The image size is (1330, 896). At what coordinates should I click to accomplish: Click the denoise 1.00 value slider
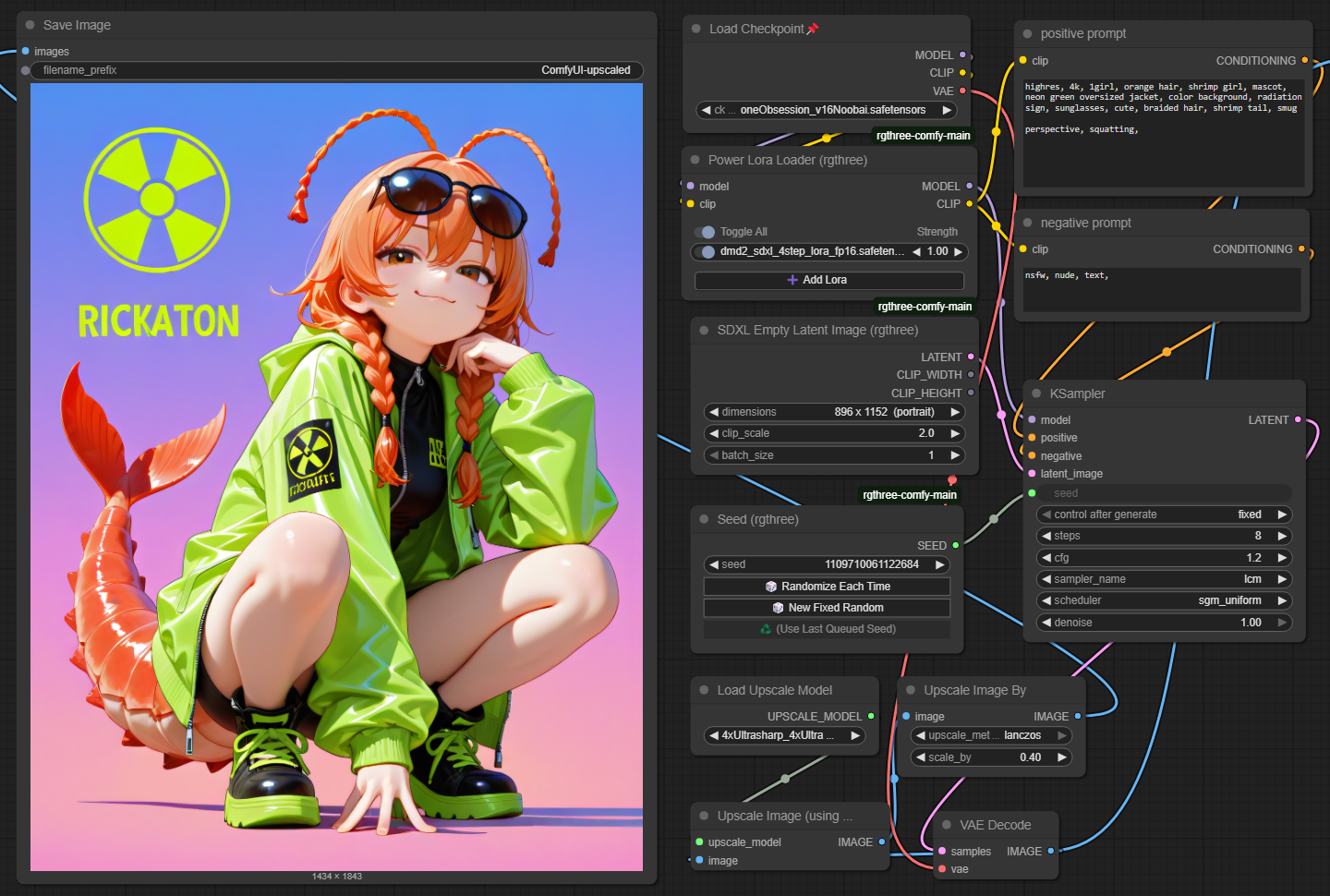coord(1164,623)
